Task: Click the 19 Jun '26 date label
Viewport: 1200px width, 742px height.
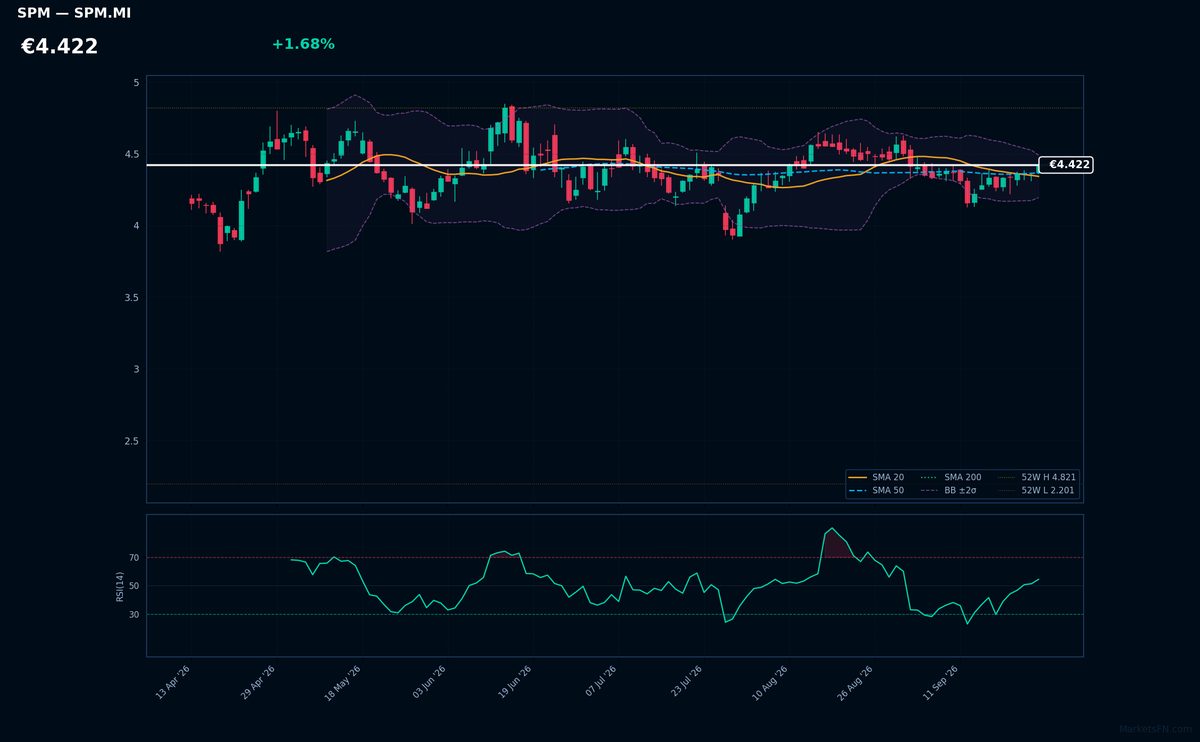Action: (514, 682)
